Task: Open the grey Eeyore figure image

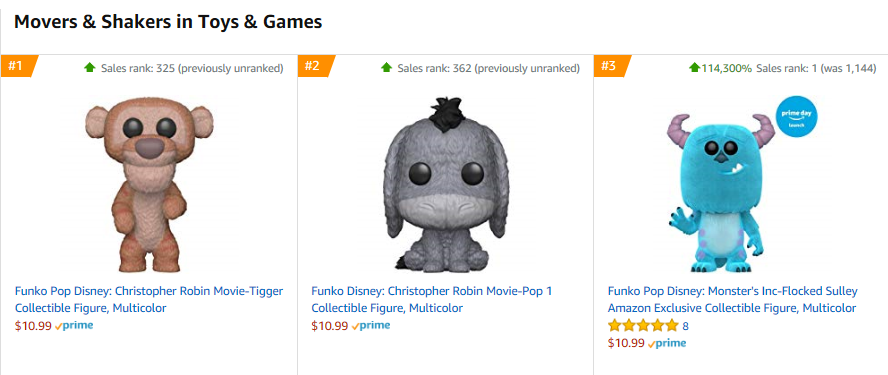Action: pos(445,184)
